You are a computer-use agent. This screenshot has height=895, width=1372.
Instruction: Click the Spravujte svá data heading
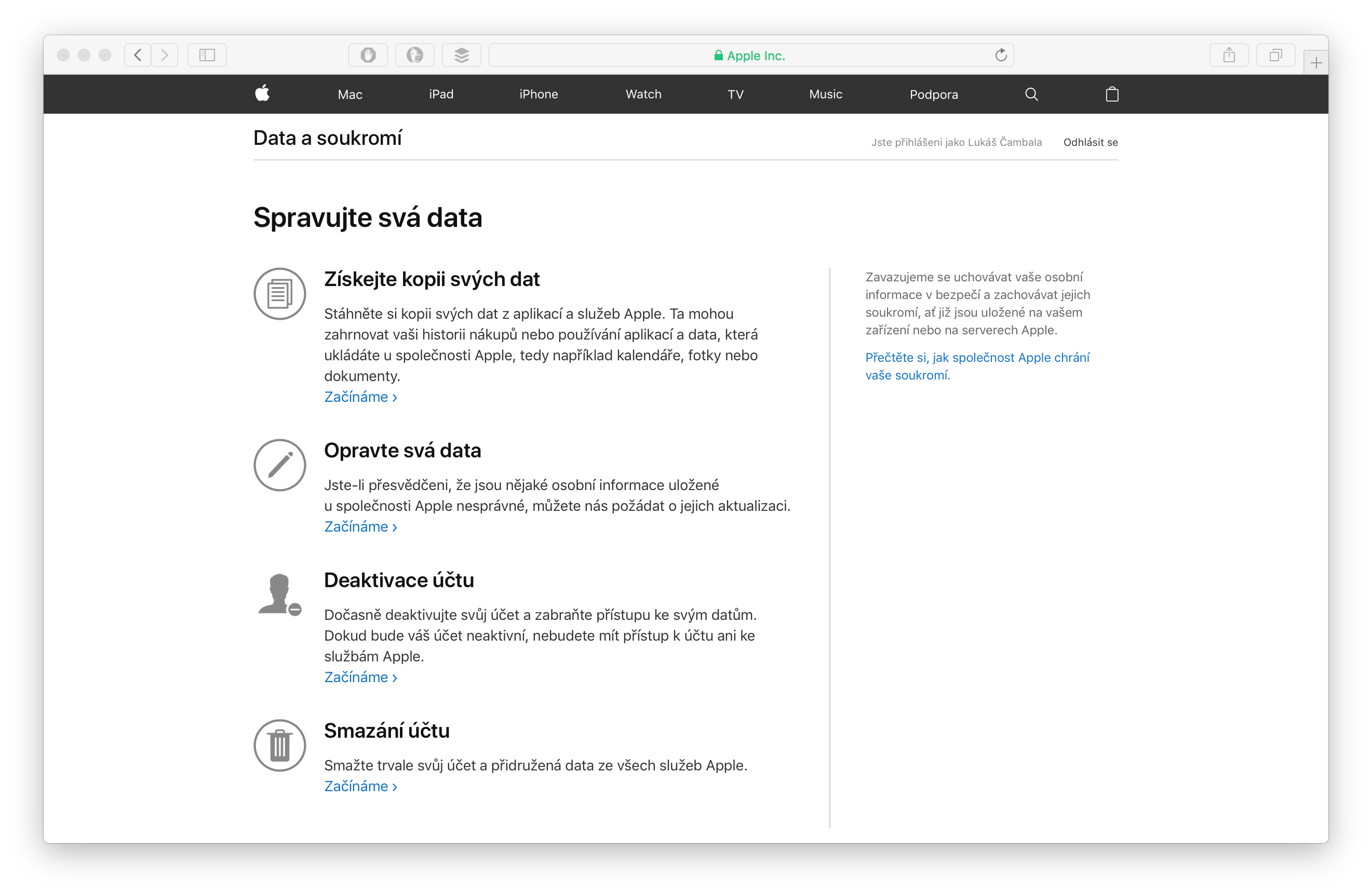(x=368, y=218)
